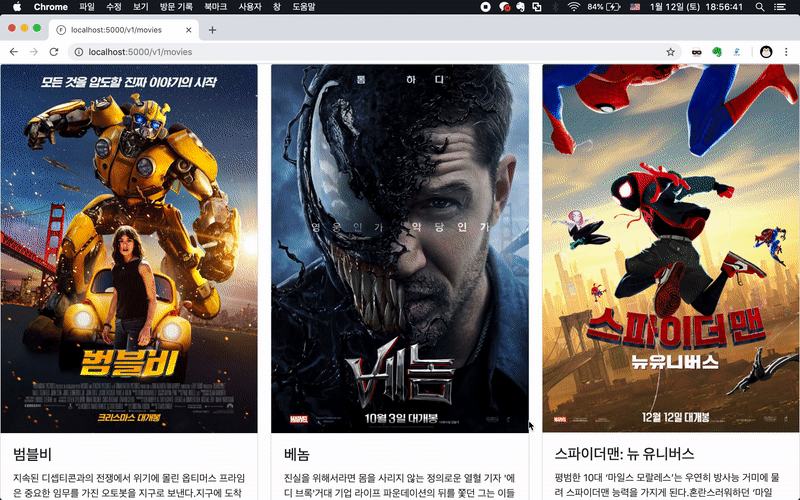Open the site information icon in the address bar
Viewport: 800px width, 500px height.
[79, 52]
